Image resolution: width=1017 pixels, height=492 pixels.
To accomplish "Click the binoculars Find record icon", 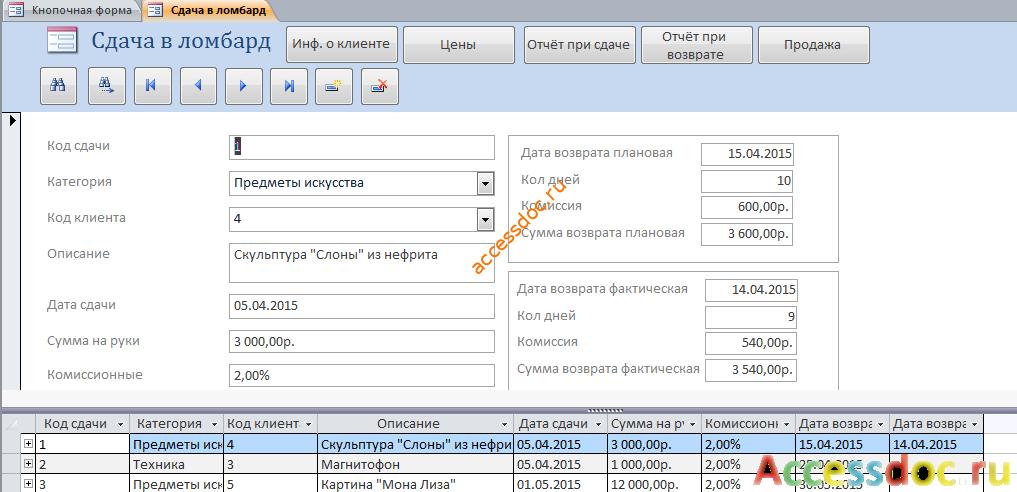I will (x=58, y=86).
